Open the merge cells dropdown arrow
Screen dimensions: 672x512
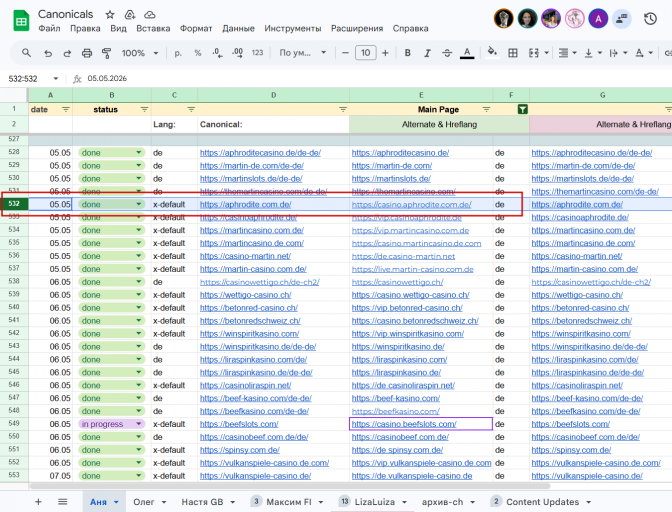(546, 53)
